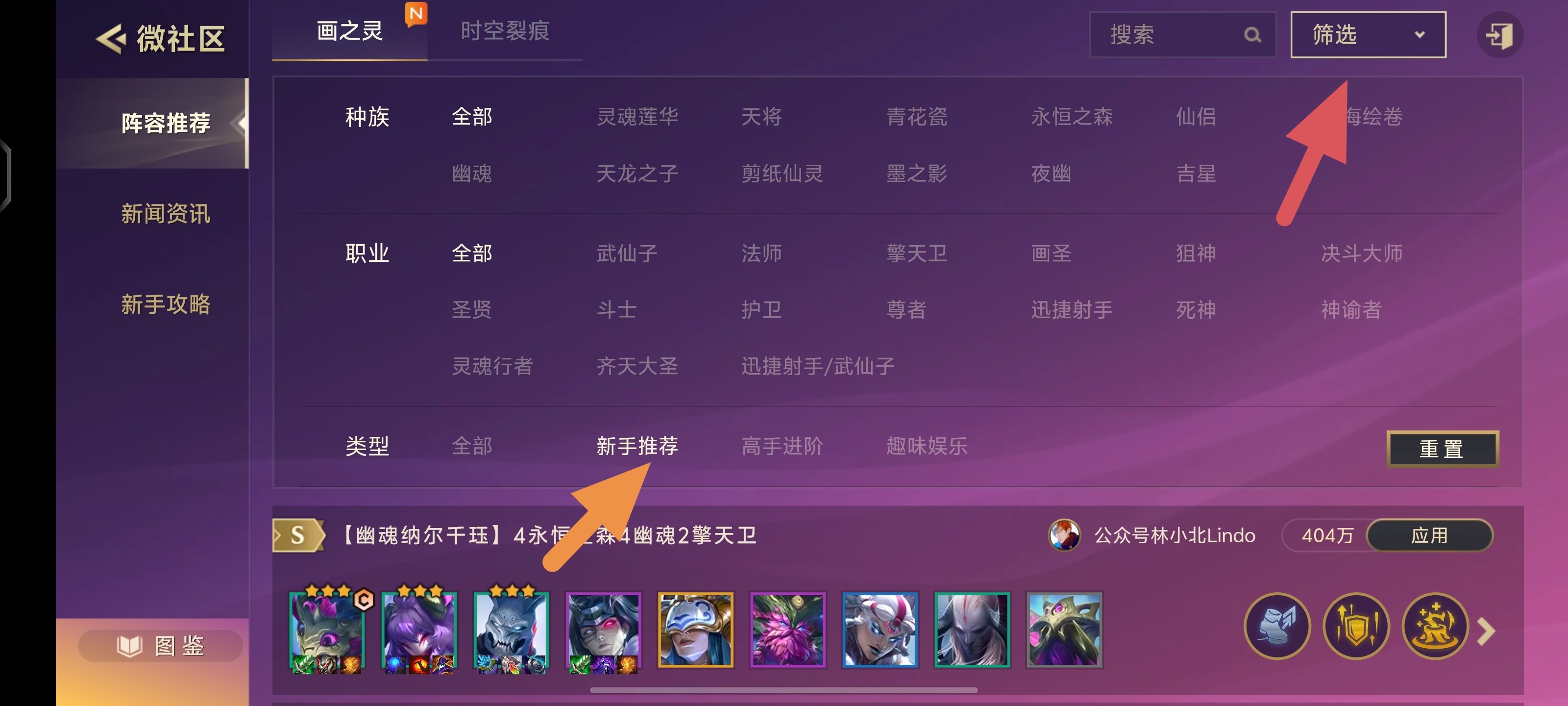Open 新闻资讯 in the sidebar
The image size is (1568, 706).
click(166, 214)
